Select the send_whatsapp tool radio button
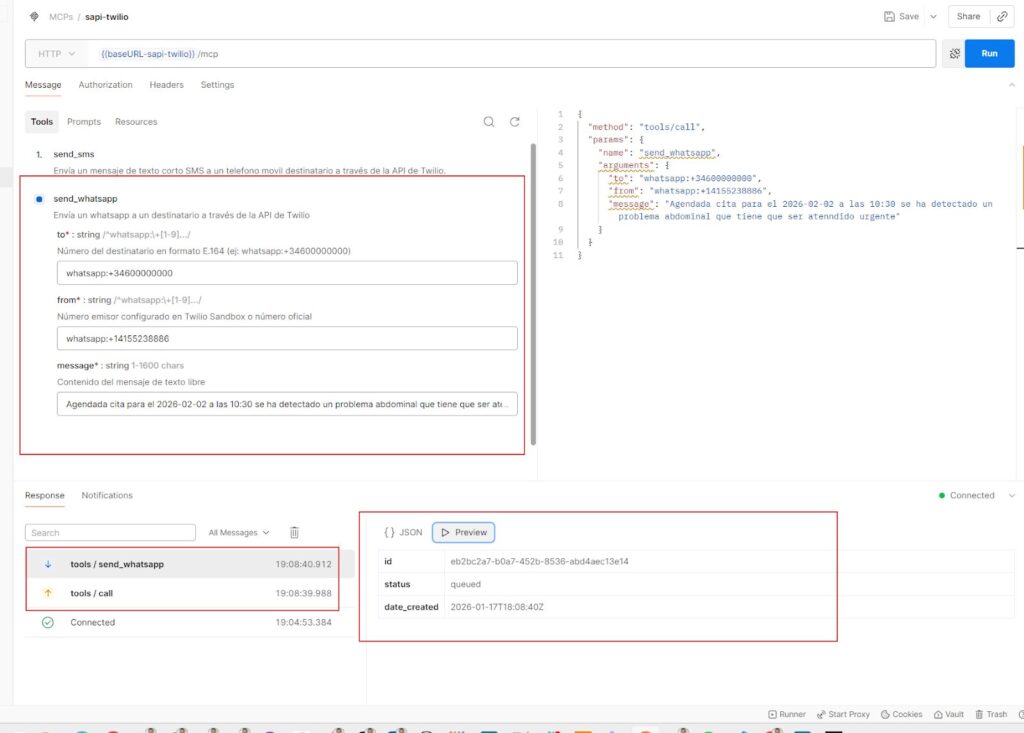 [x=39, y=199]
